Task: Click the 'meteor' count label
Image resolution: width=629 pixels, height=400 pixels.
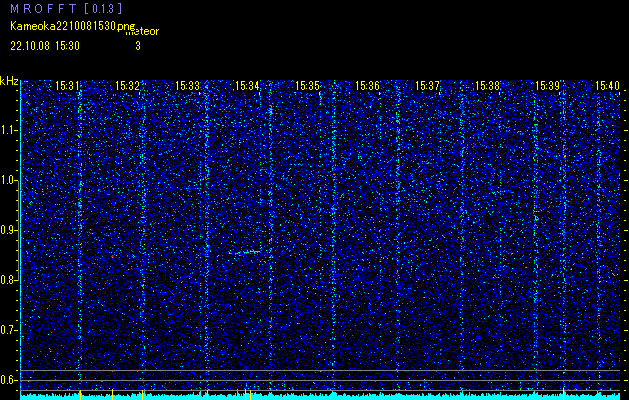Action: (x=142, y=31)
